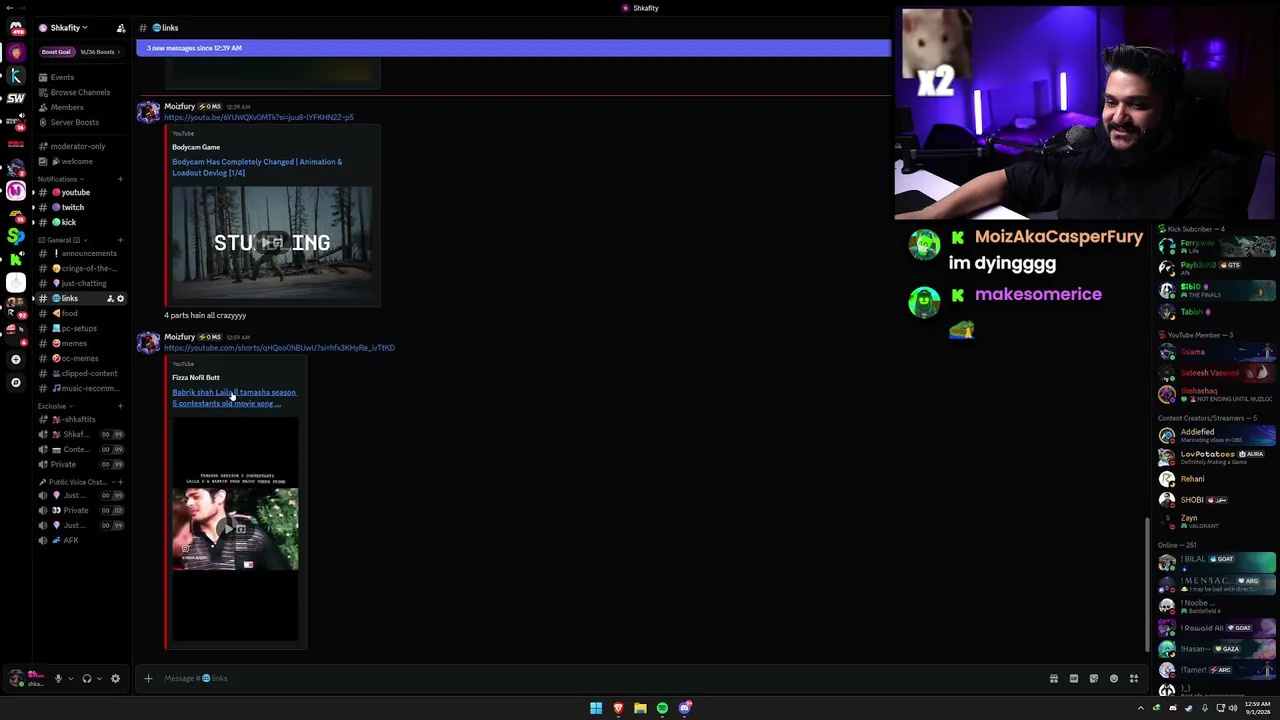The image size is (1280, 720).
Task: Open Babrik shah Laila video title link
Action: (x=234, y=398)
